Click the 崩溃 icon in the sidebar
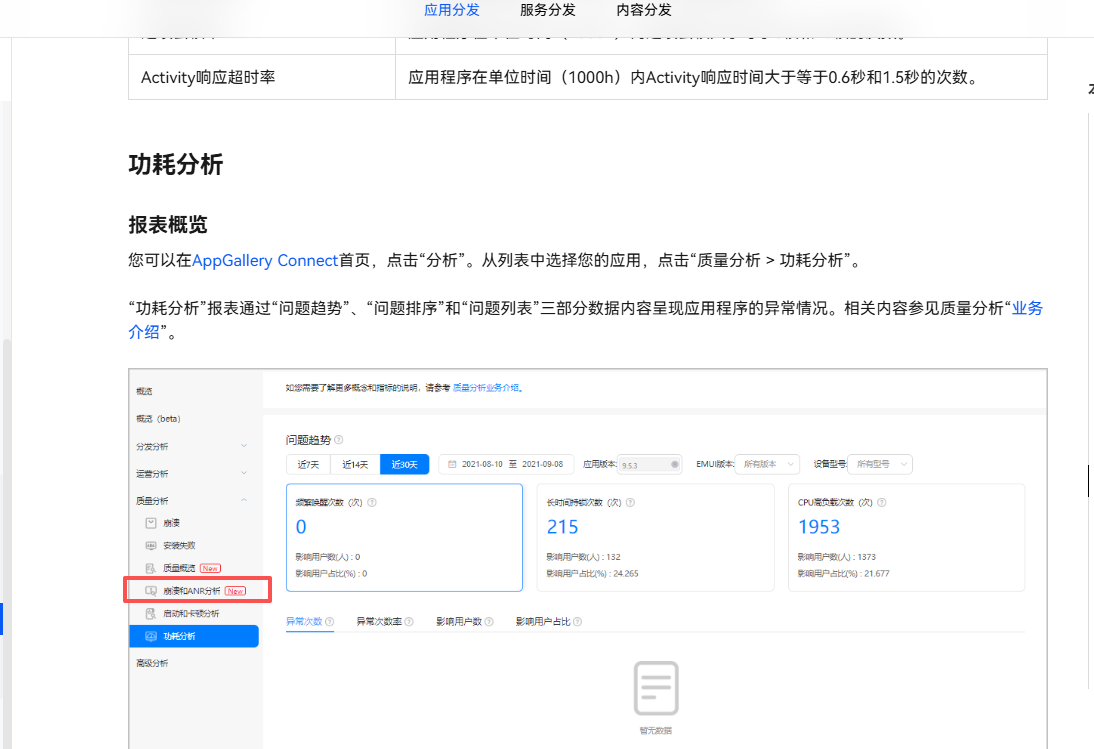 [150, 523]
